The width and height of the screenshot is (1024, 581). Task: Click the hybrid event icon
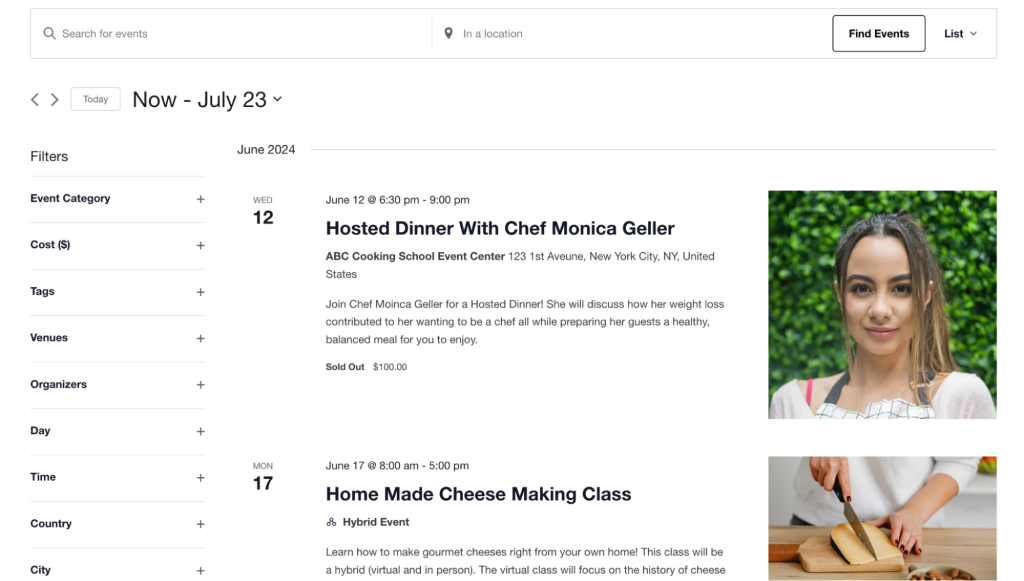[331, 521]
